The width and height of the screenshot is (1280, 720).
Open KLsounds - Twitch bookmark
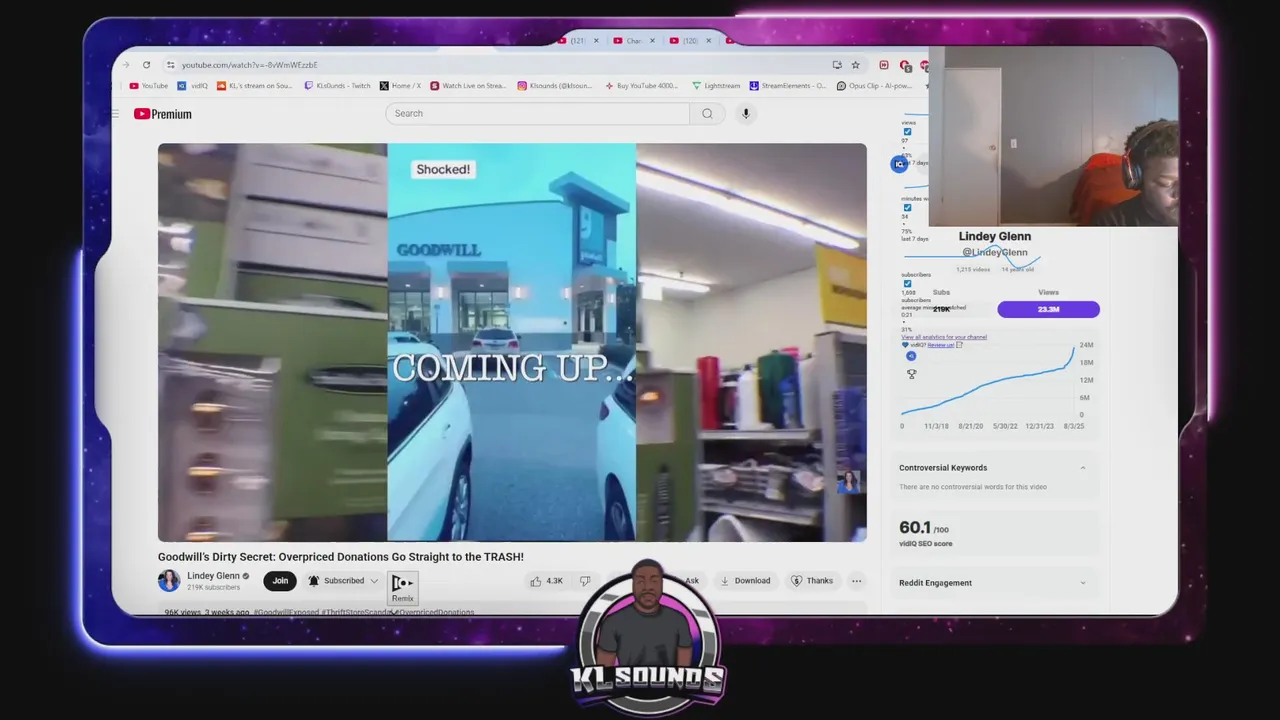point(337,86)
